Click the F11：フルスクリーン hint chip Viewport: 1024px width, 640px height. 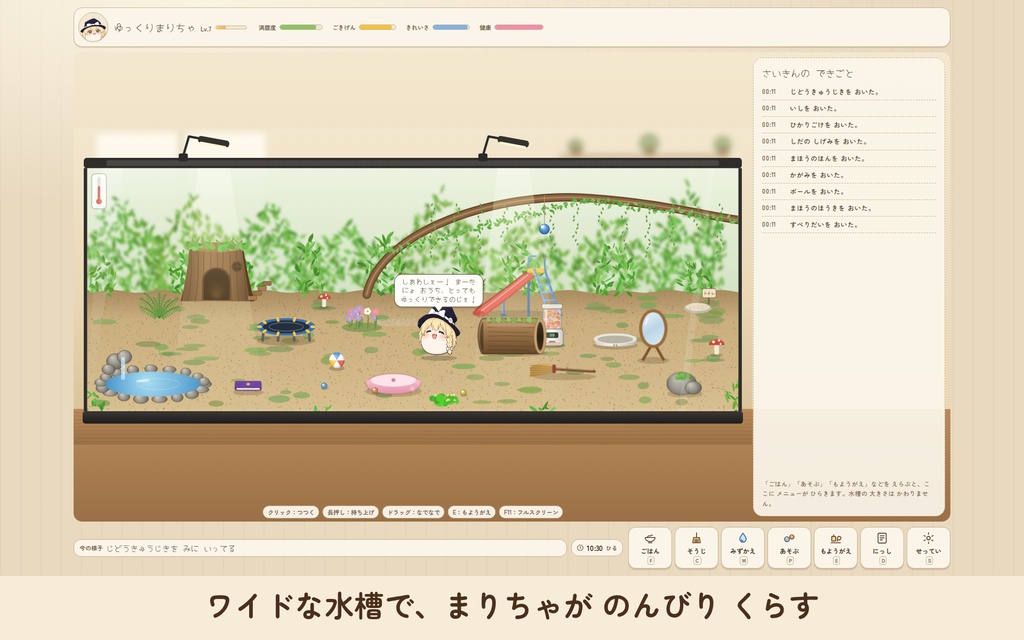[x=531, y=512]
